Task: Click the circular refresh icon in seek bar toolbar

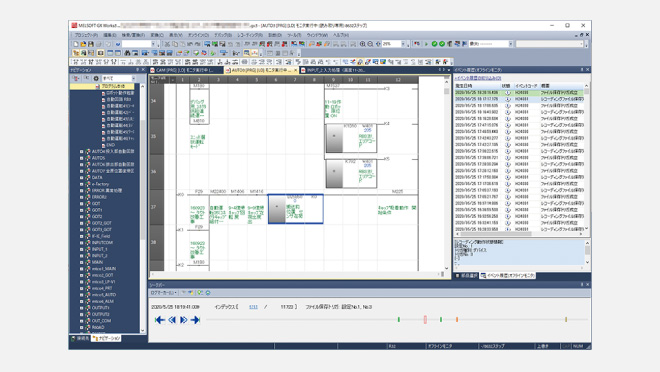Action: coord(208,292)
